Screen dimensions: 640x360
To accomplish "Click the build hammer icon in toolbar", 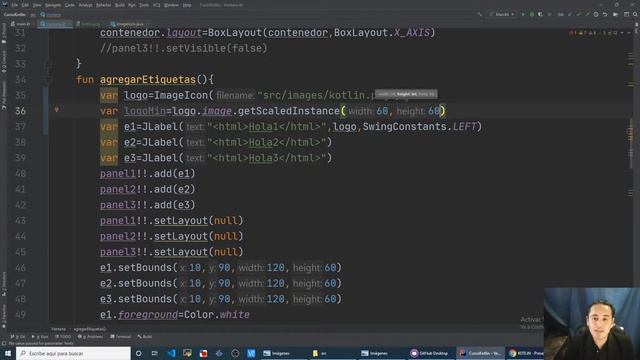I will pos(480,14).
